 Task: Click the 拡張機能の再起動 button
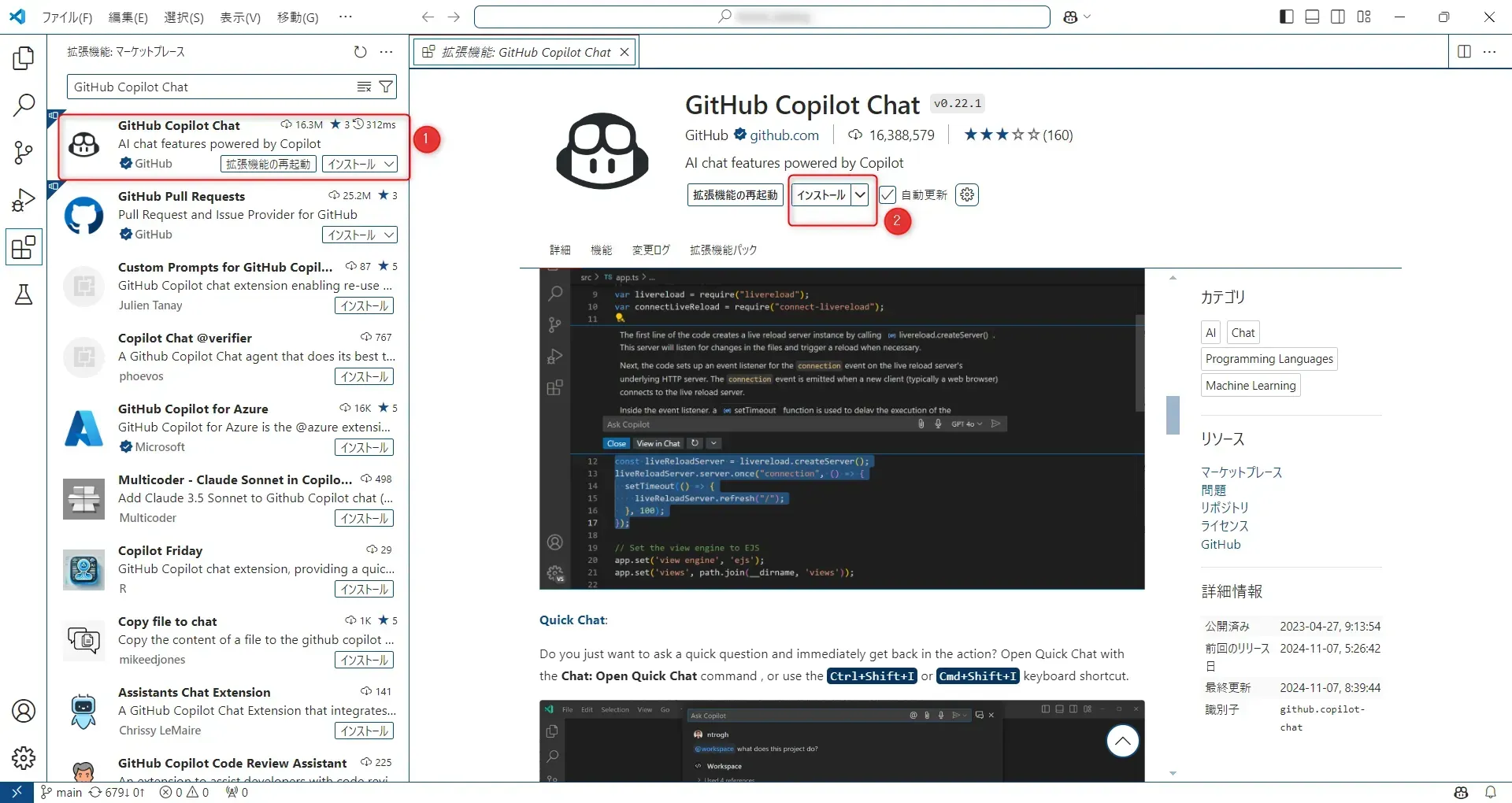pos(735,194)
